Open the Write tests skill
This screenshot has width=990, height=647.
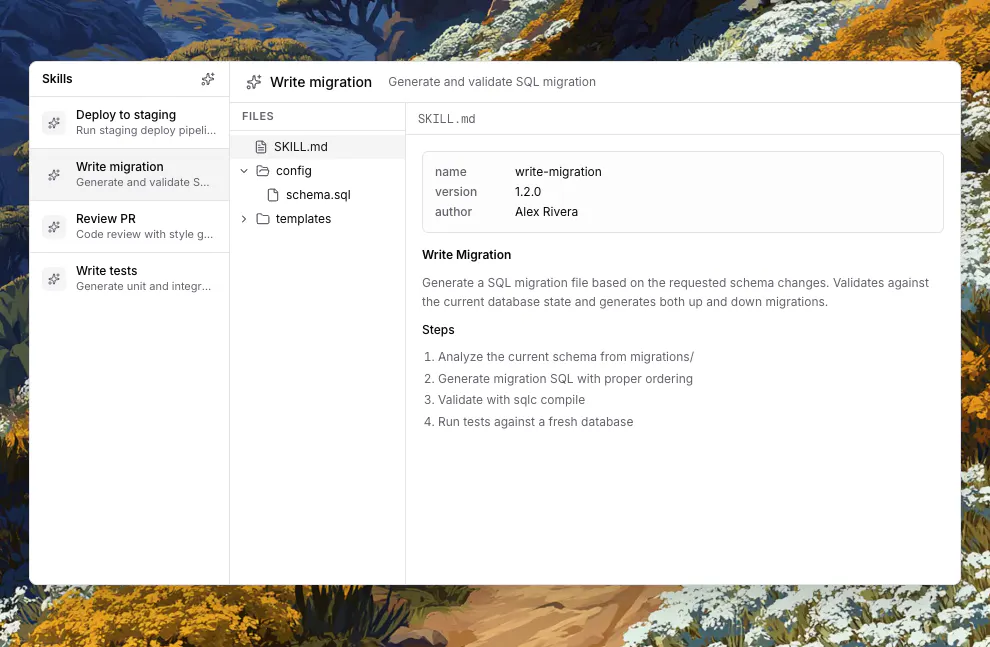coord(129,278)
